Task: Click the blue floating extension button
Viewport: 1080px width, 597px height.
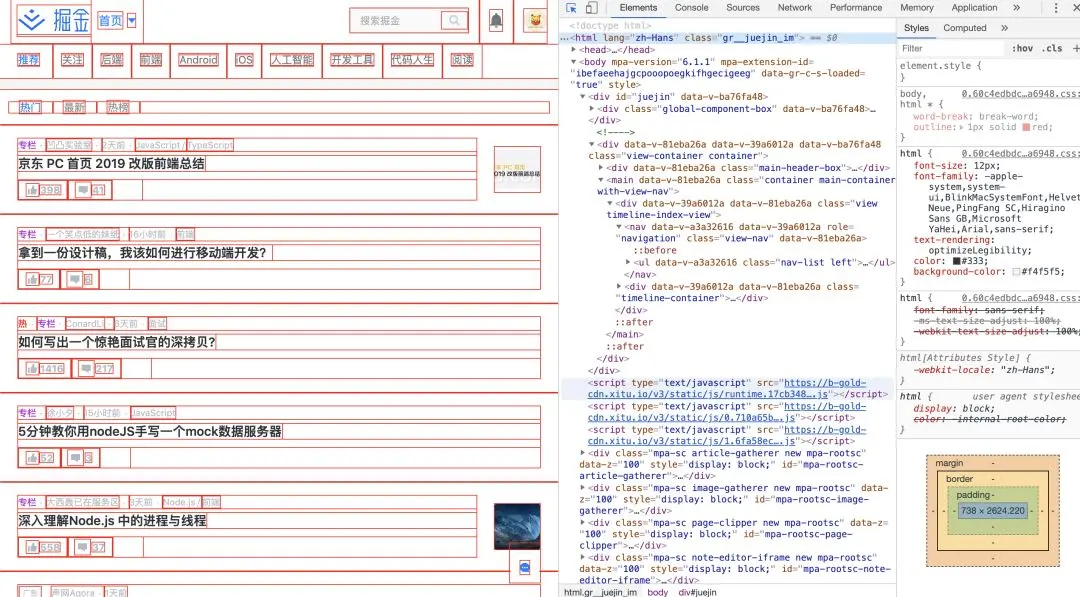Action: pyautogui.click(x=525, y=568)
